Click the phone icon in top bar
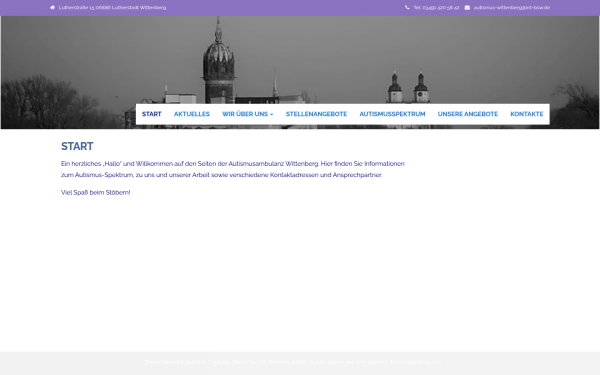 [x=407, y=8]
